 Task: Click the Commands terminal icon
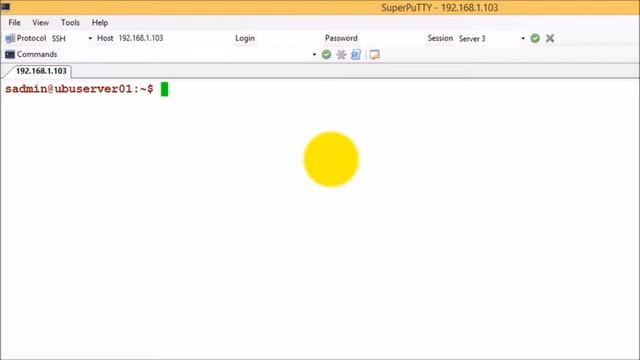[x=10, y=54]
